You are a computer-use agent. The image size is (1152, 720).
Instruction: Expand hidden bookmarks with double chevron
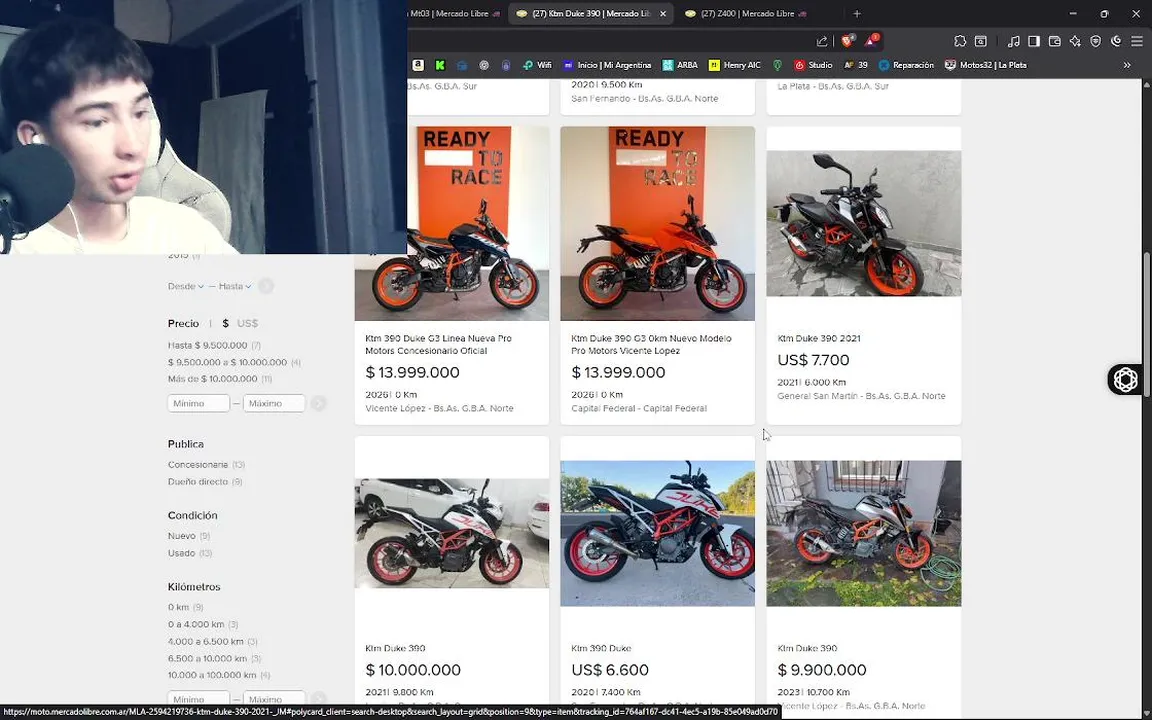(1127, 65)
